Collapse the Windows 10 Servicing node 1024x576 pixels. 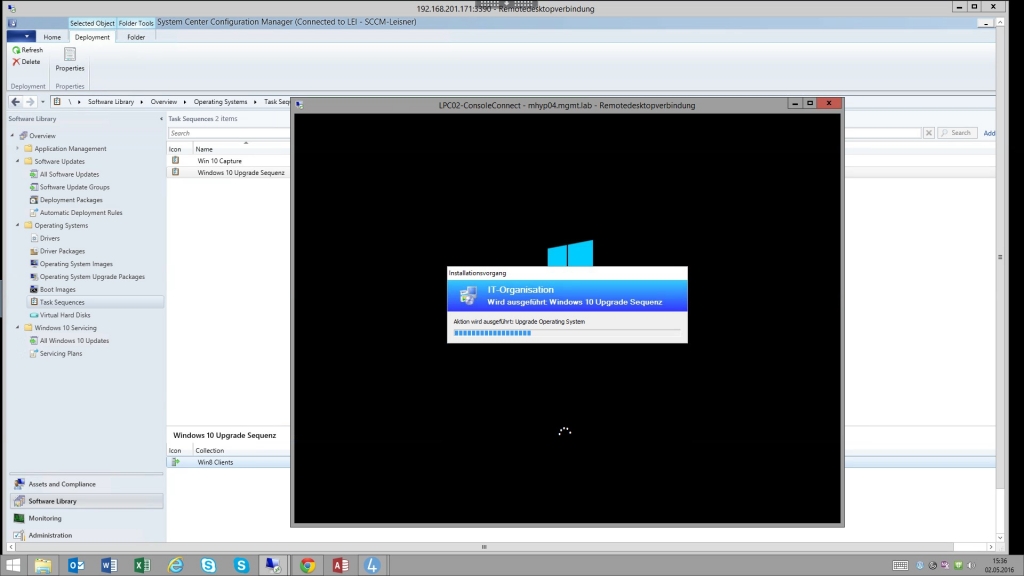point(18,328)
